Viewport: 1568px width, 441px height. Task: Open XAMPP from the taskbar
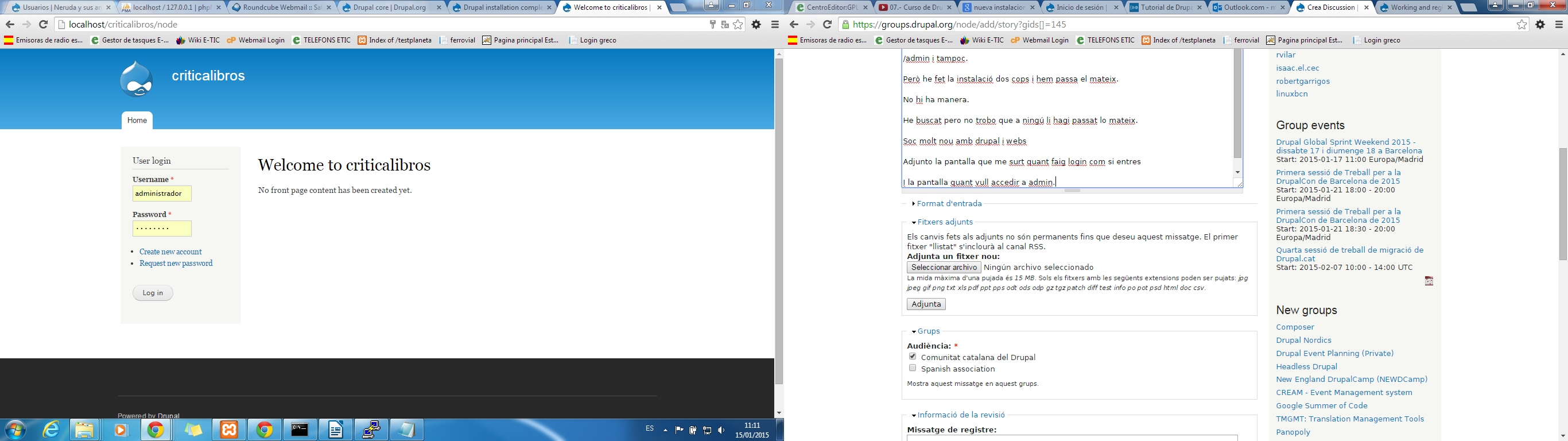click(229, 430)
